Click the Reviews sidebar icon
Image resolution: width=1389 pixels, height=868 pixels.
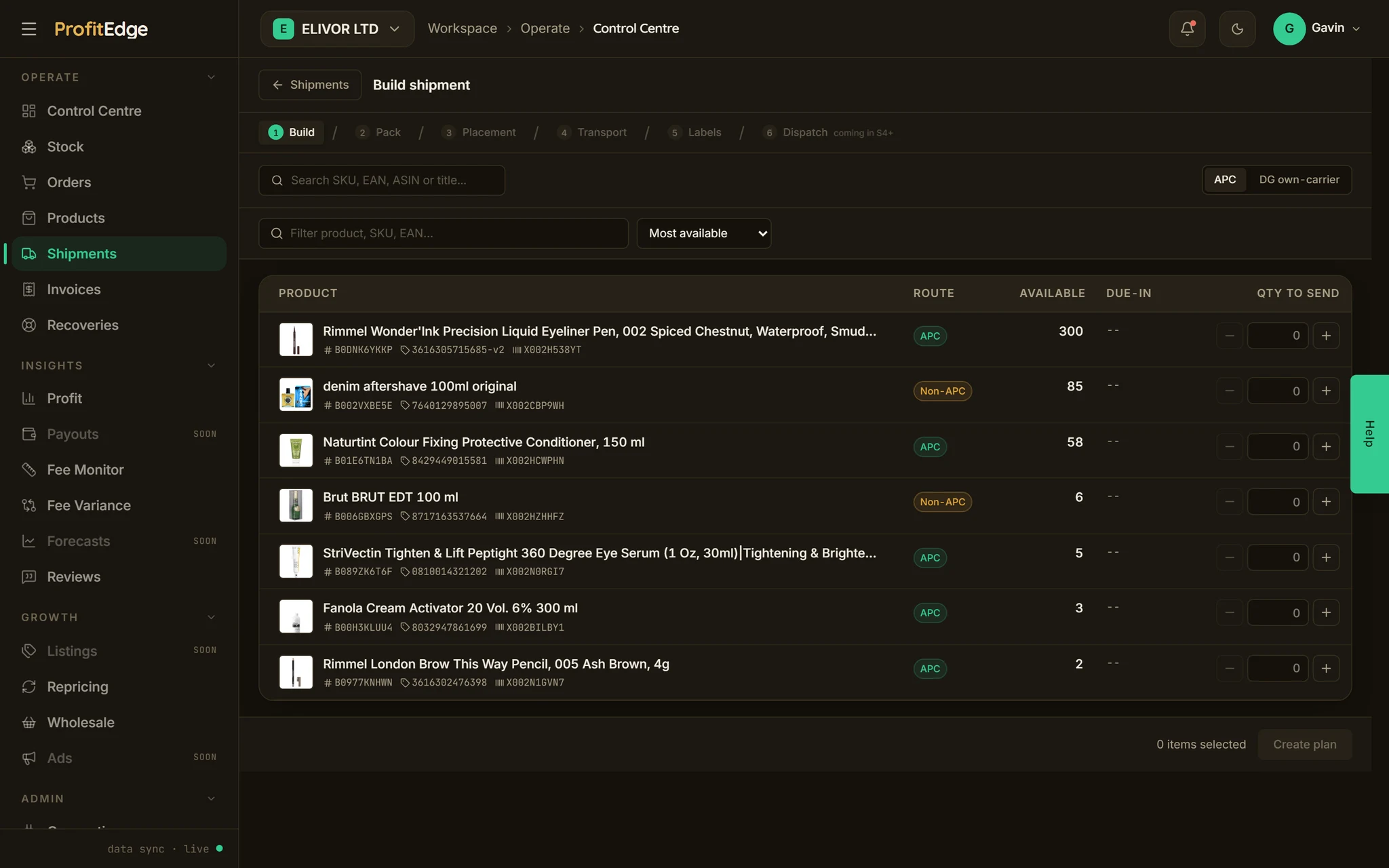pos(28,576)
